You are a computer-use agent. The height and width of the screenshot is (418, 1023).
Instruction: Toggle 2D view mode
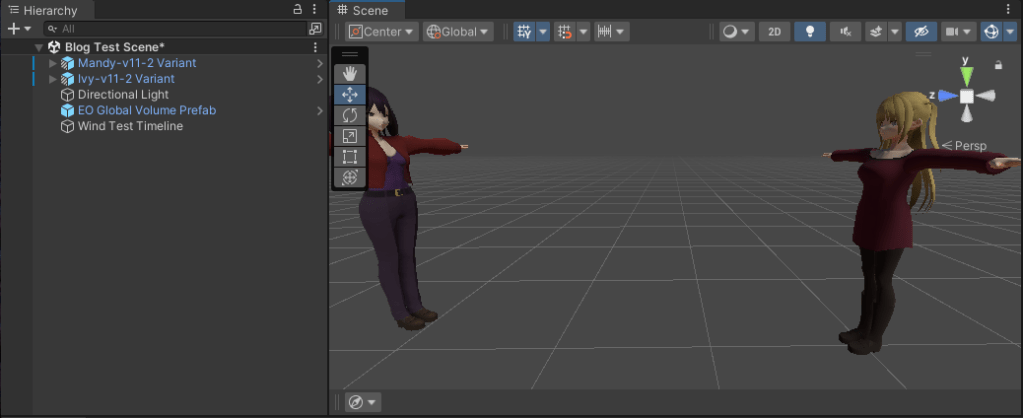point(774,31)
